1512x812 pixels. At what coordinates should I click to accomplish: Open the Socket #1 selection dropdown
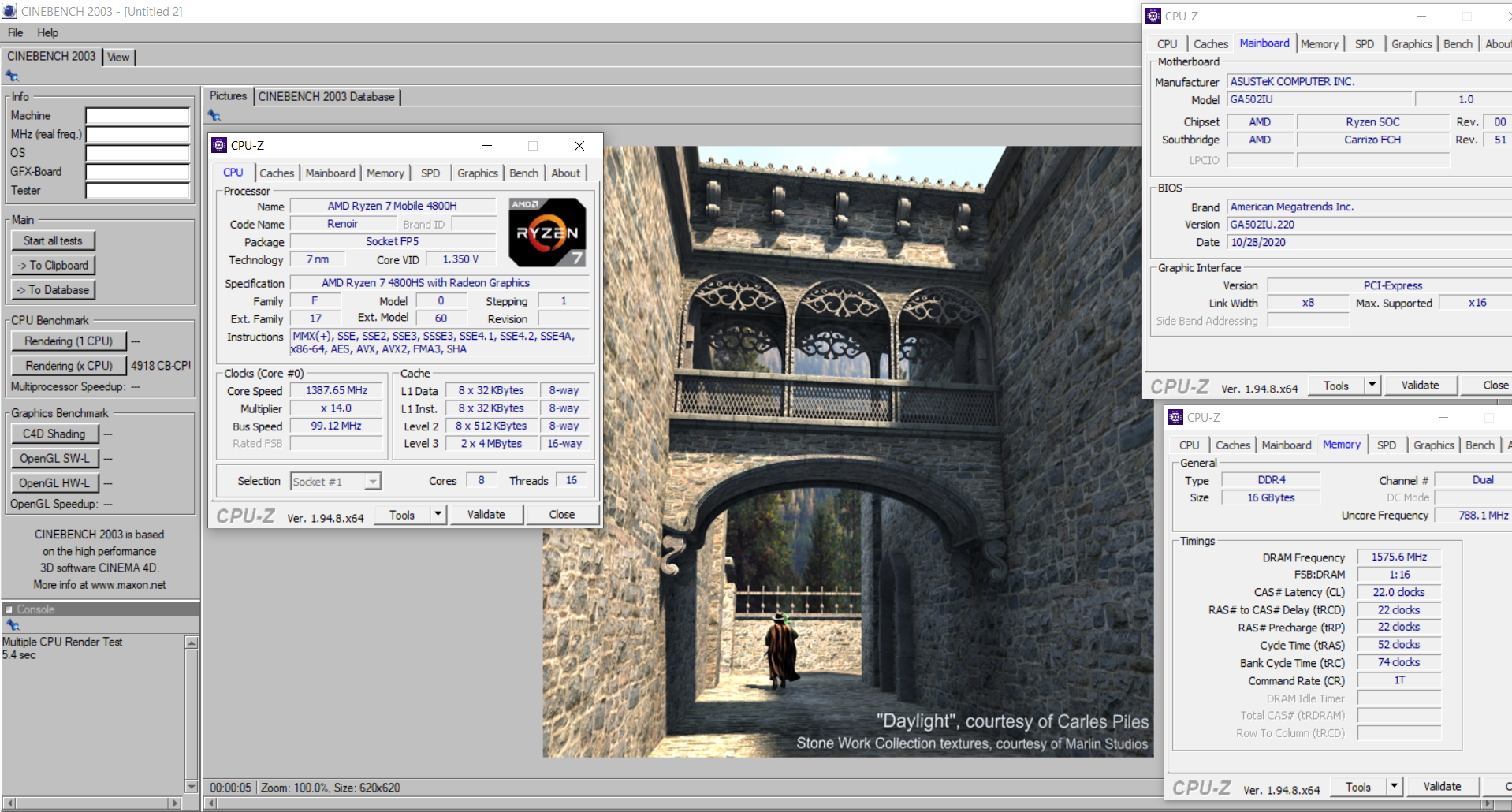(372, 481)
